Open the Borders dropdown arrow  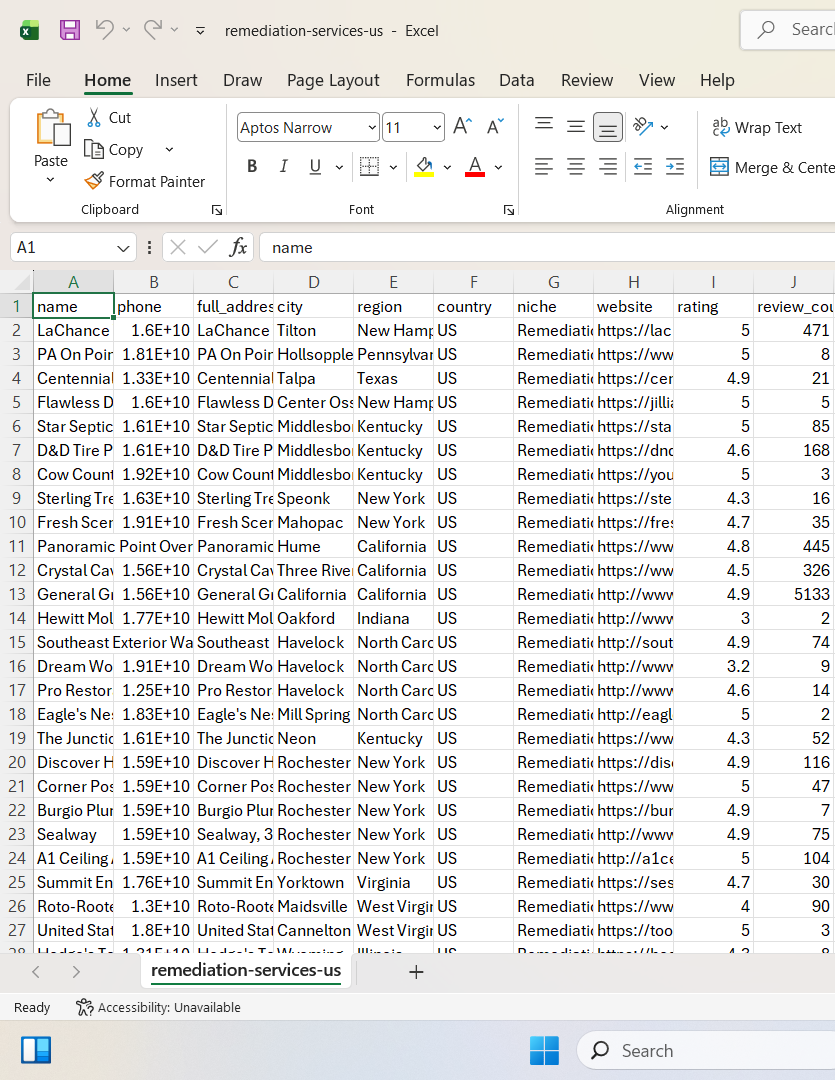pos(393,167)
